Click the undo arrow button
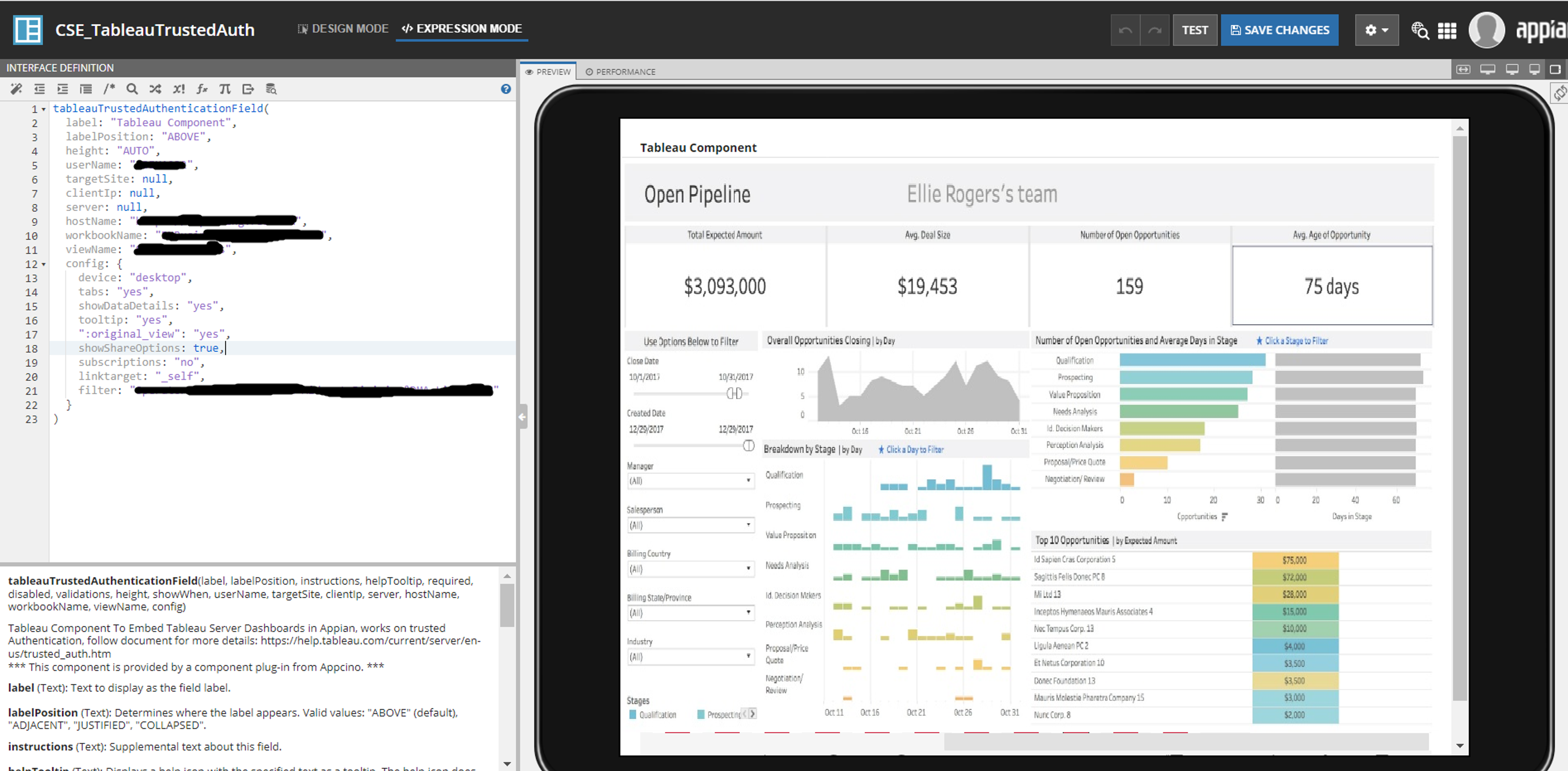Viewport: 1568px width, 771px height. point(1125,30)
